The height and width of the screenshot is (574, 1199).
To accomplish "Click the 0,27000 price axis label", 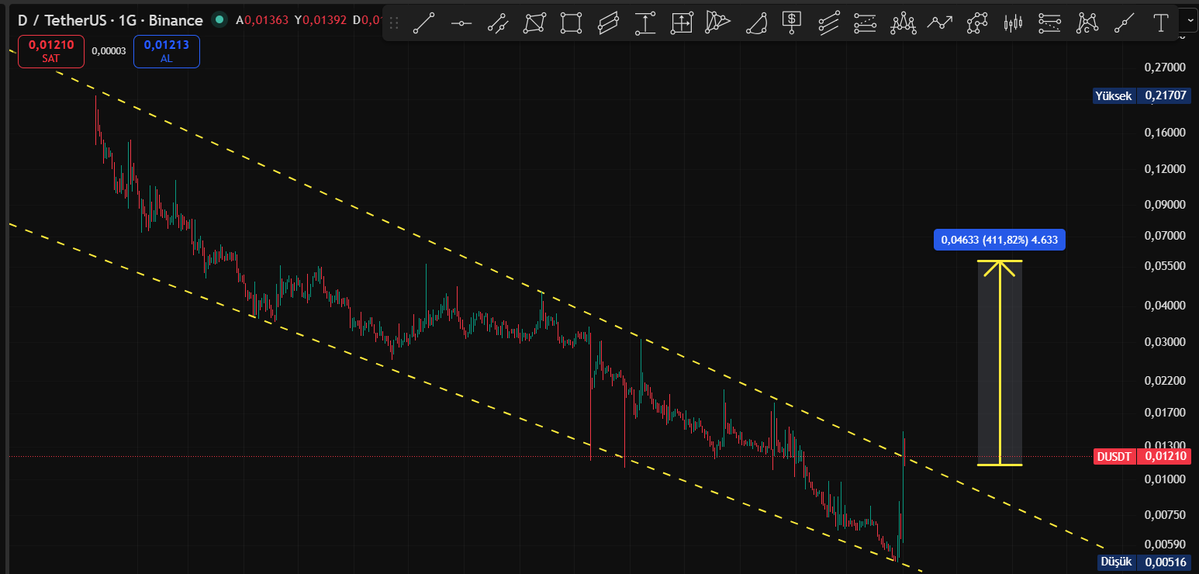I will 1165,67.
